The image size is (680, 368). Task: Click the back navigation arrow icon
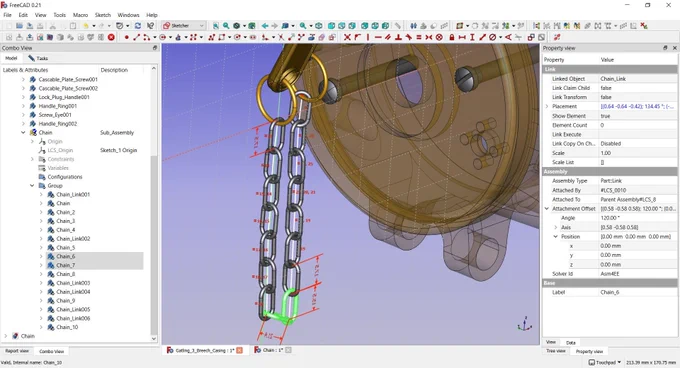tap(265, 26)
